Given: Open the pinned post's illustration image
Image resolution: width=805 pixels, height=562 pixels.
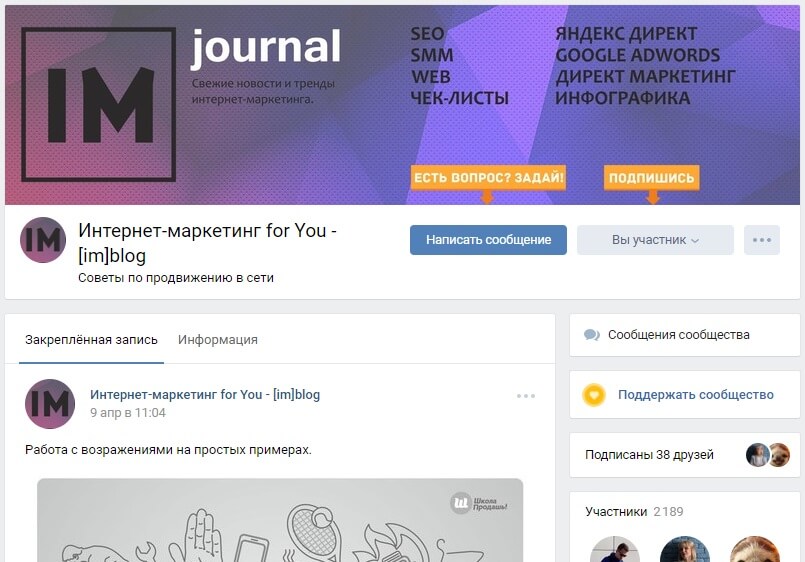Looking at the screenshot, I should coord(280,520).
